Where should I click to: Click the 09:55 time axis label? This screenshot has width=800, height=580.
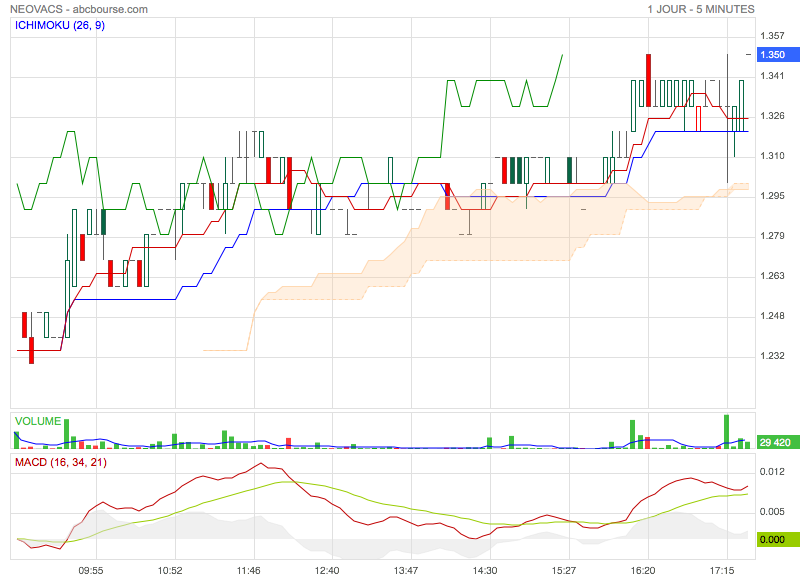pos(91,570)
